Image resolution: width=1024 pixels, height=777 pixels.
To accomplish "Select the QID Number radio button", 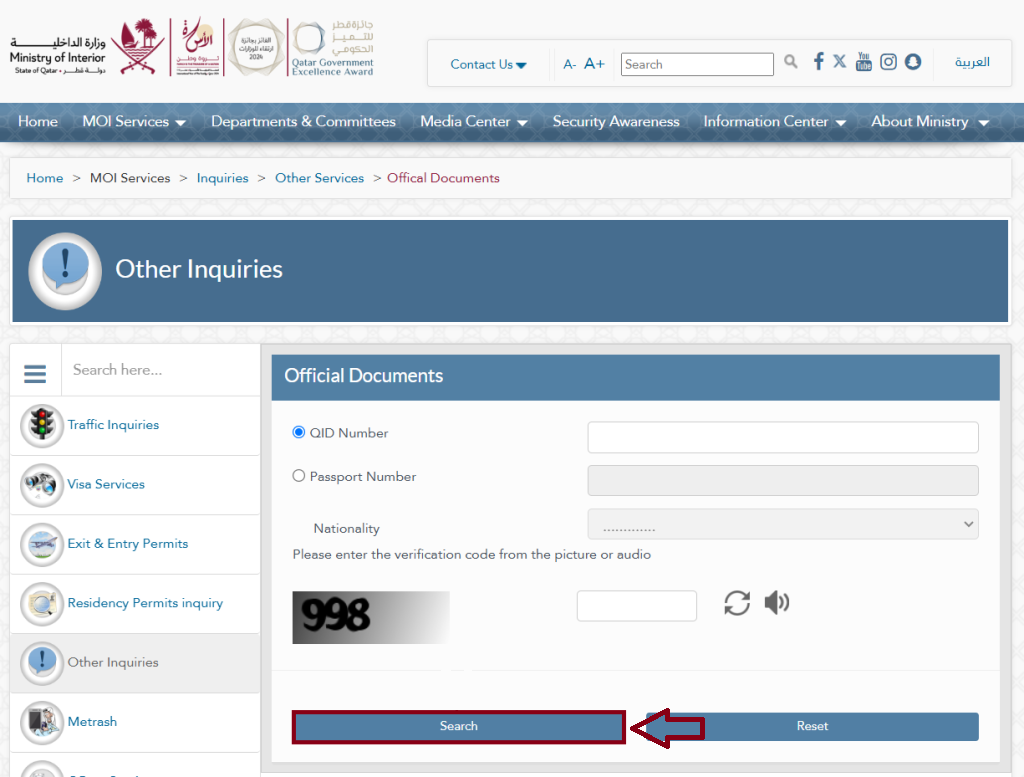I will 299,433.
